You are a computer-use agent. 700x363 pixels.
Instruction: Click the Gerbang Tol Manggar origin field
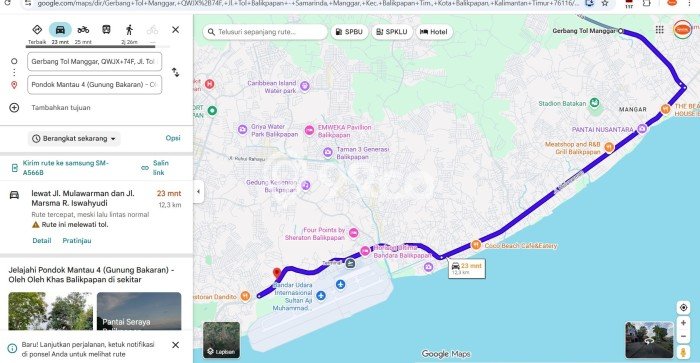[x=95, y=62]
